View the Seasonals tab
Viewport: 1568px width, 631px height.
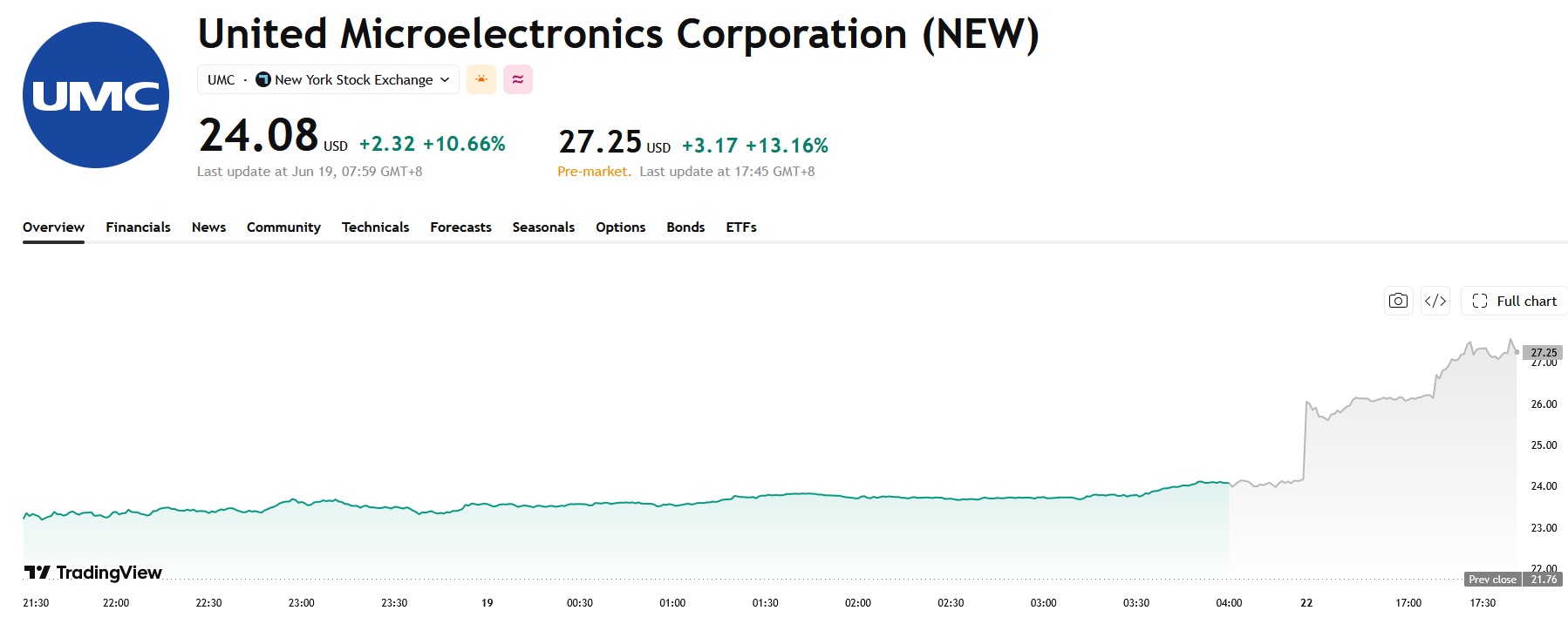(x=543, y=227)
